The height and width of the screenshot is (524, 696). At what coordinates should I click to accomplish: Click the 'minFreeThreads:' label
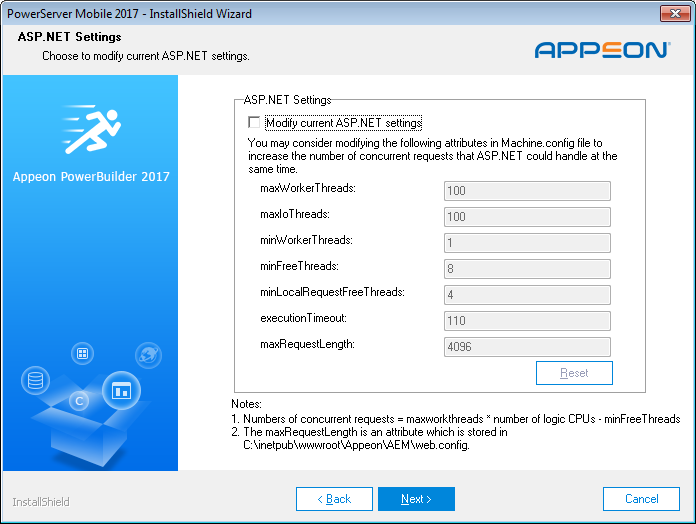coord(300,266)
